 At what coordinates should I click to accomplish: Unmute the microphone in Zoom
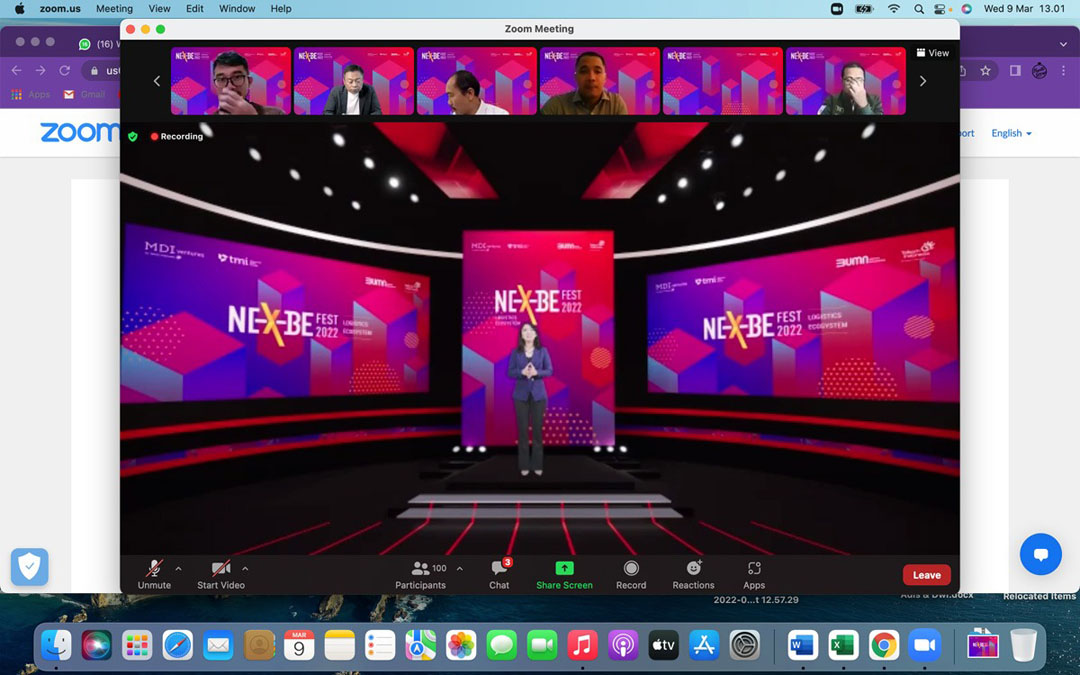(154, 574)
